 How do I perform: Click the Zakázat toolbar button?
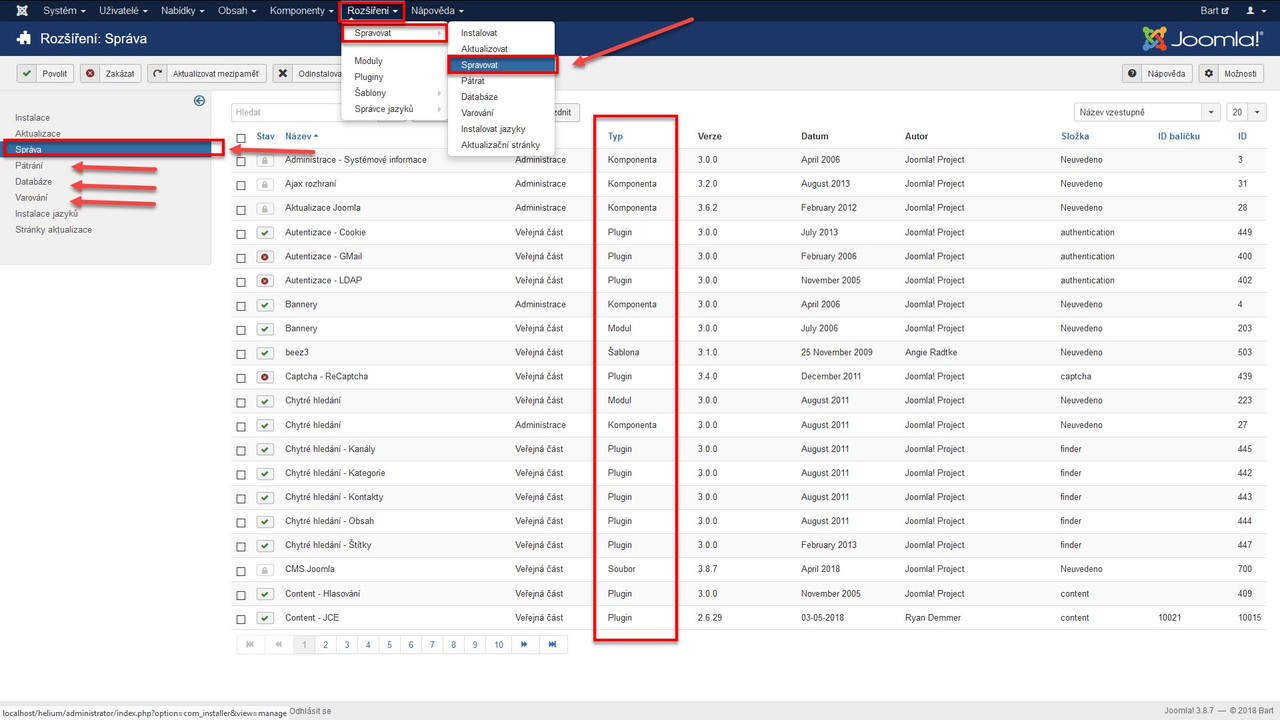click(110, 73)
